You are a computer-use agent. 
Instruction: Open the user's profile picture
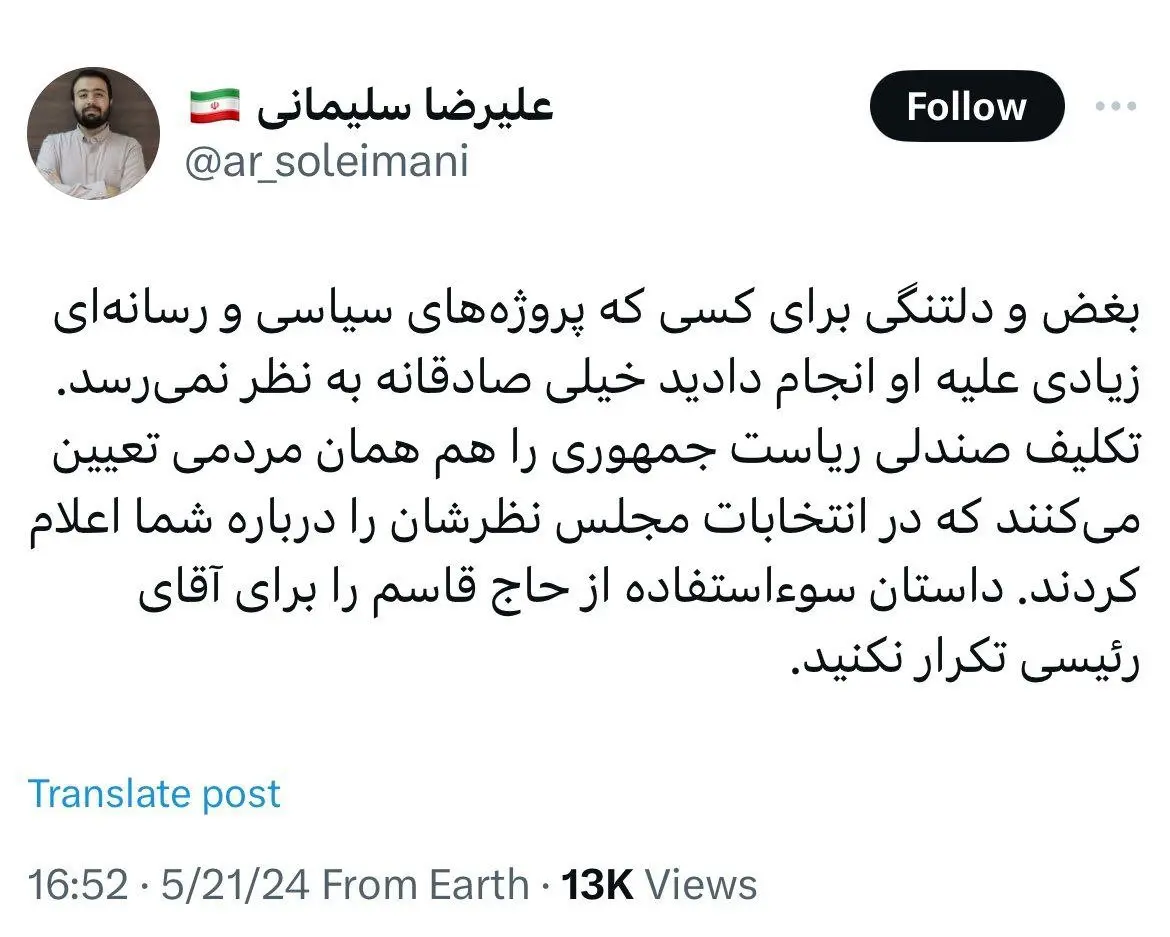93,133
